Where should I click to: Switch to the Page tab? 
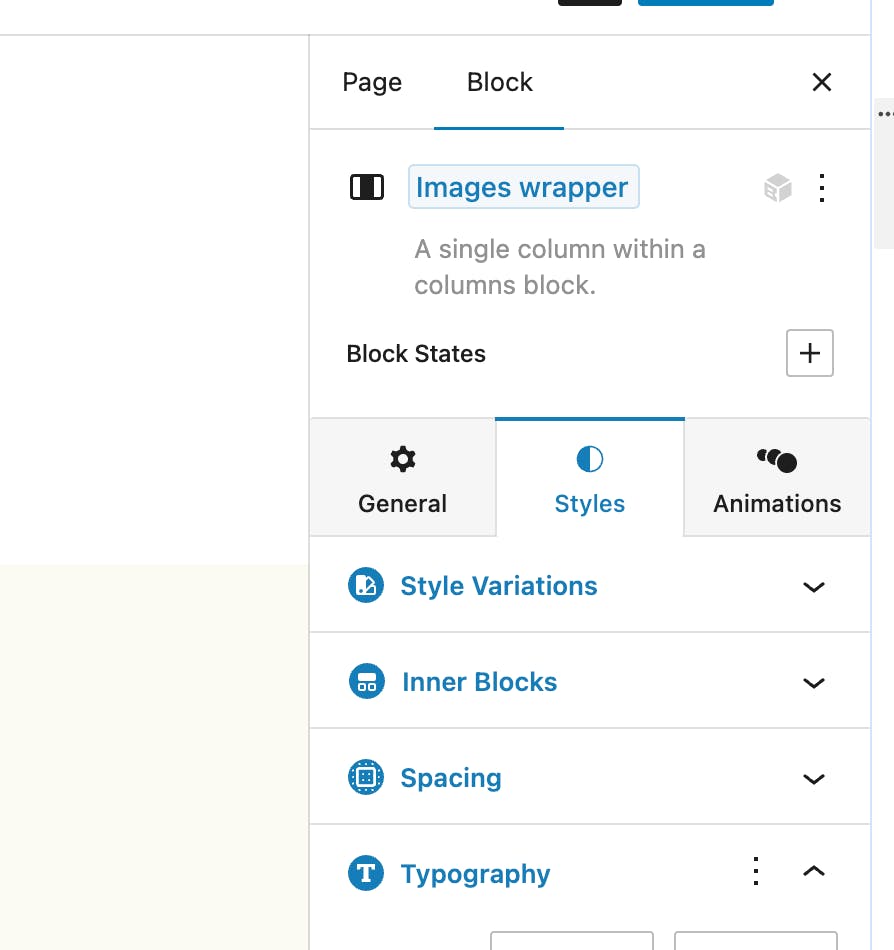tap(372, 82)
